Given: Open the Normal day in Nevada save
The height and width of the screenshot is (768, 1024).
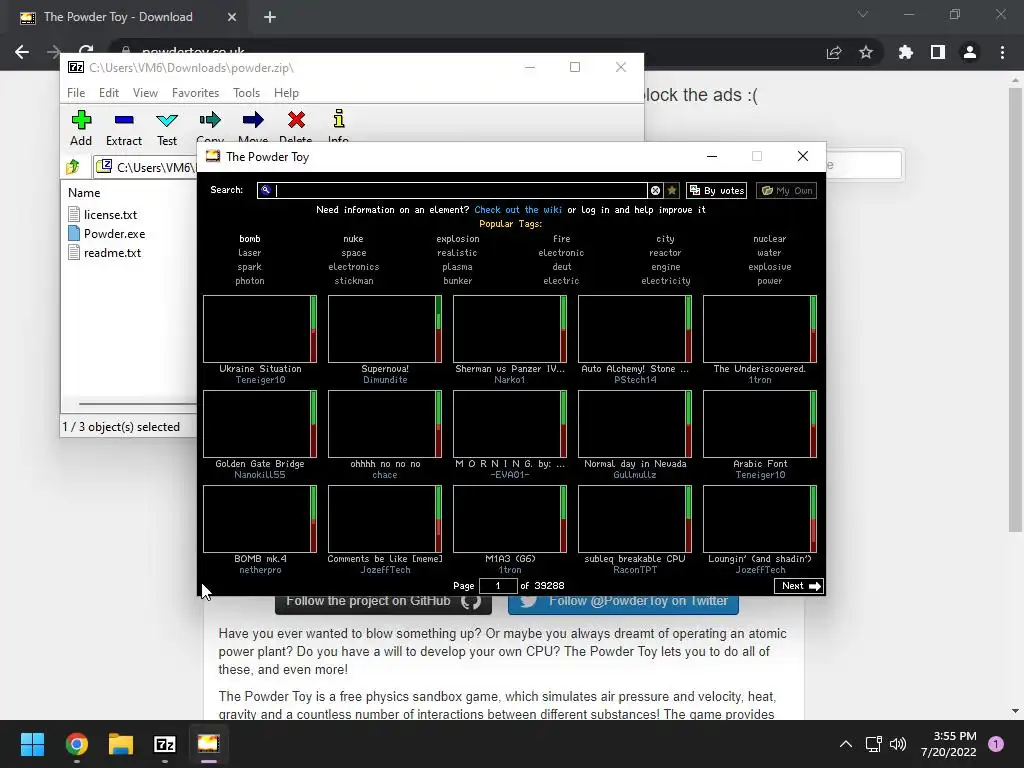Looking at the screenshot, I should pos(635,424).
